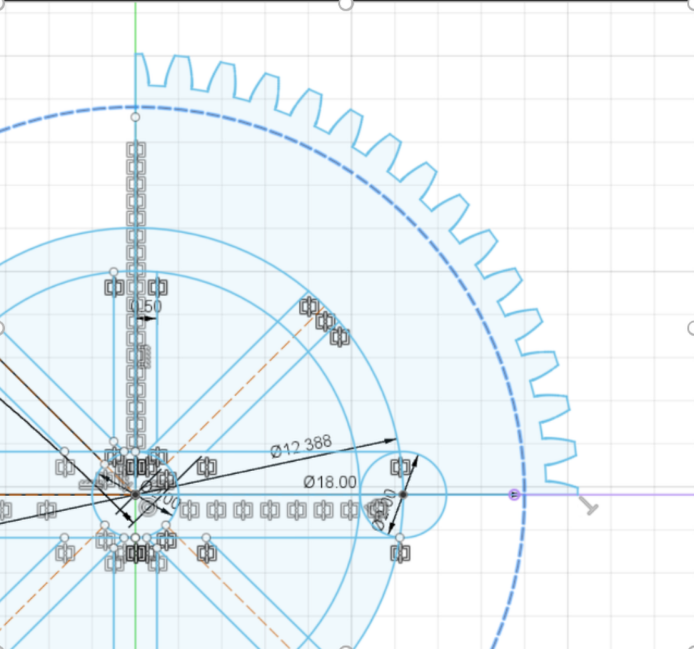Select the small circle's right edge
This screenshot has width=694, height=649.
coord(446,494)
